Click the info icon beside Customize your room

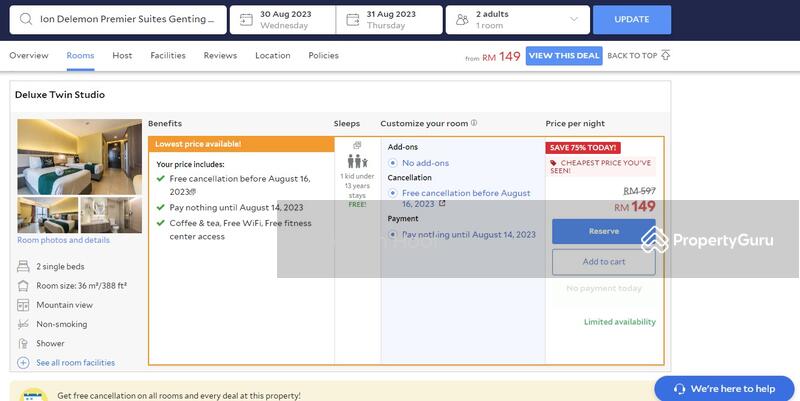click(x=474, y=123)
